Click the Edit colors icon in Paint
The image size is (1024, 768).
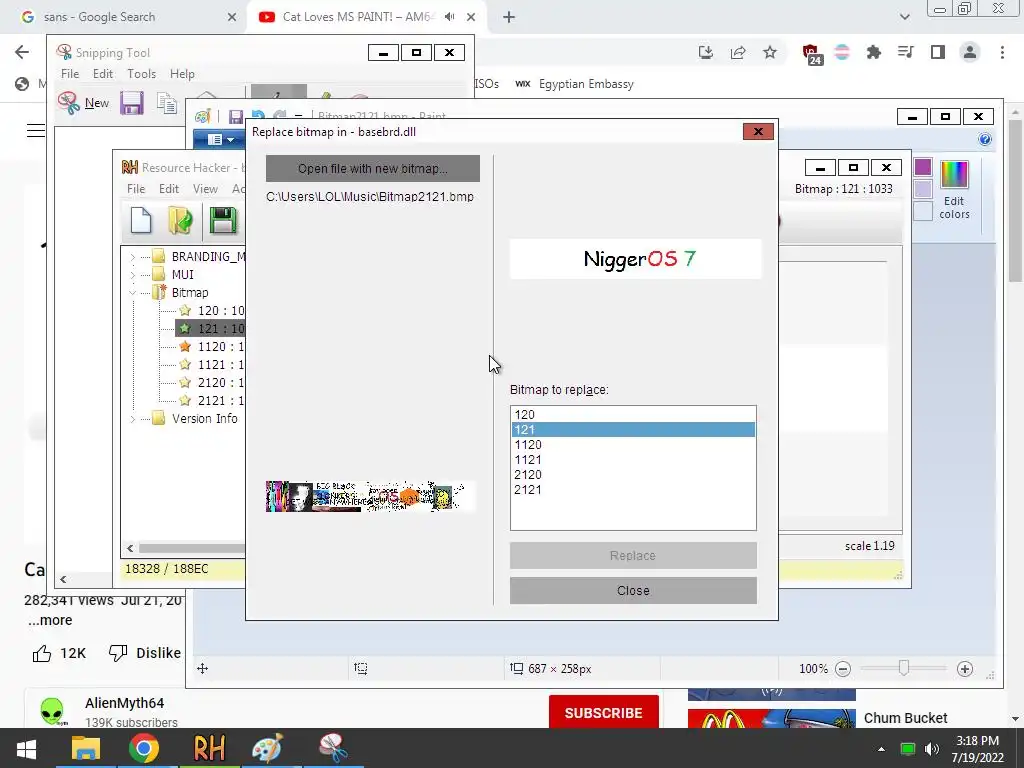954,189
